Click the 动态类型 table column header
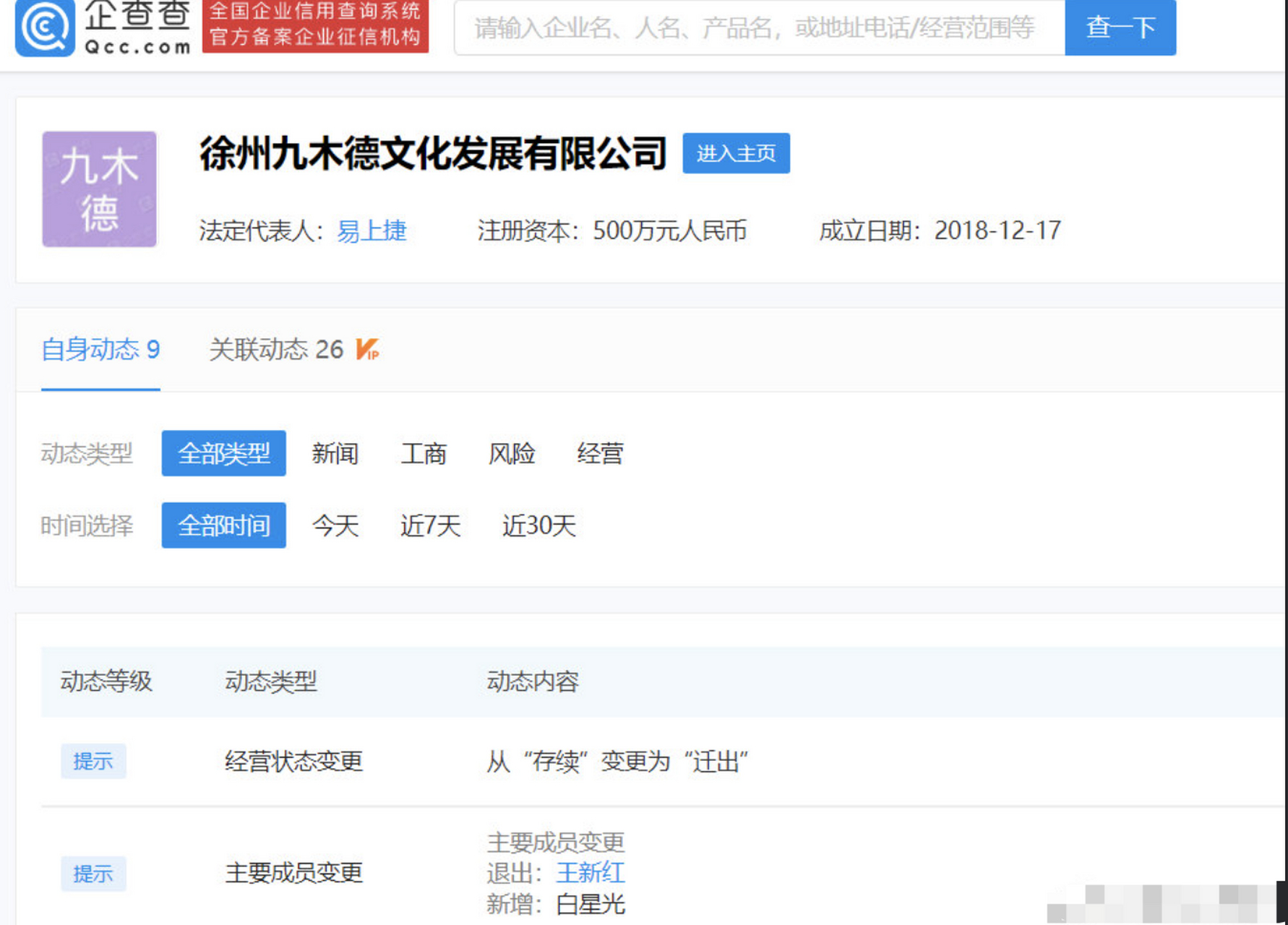 tap(271, 681)
